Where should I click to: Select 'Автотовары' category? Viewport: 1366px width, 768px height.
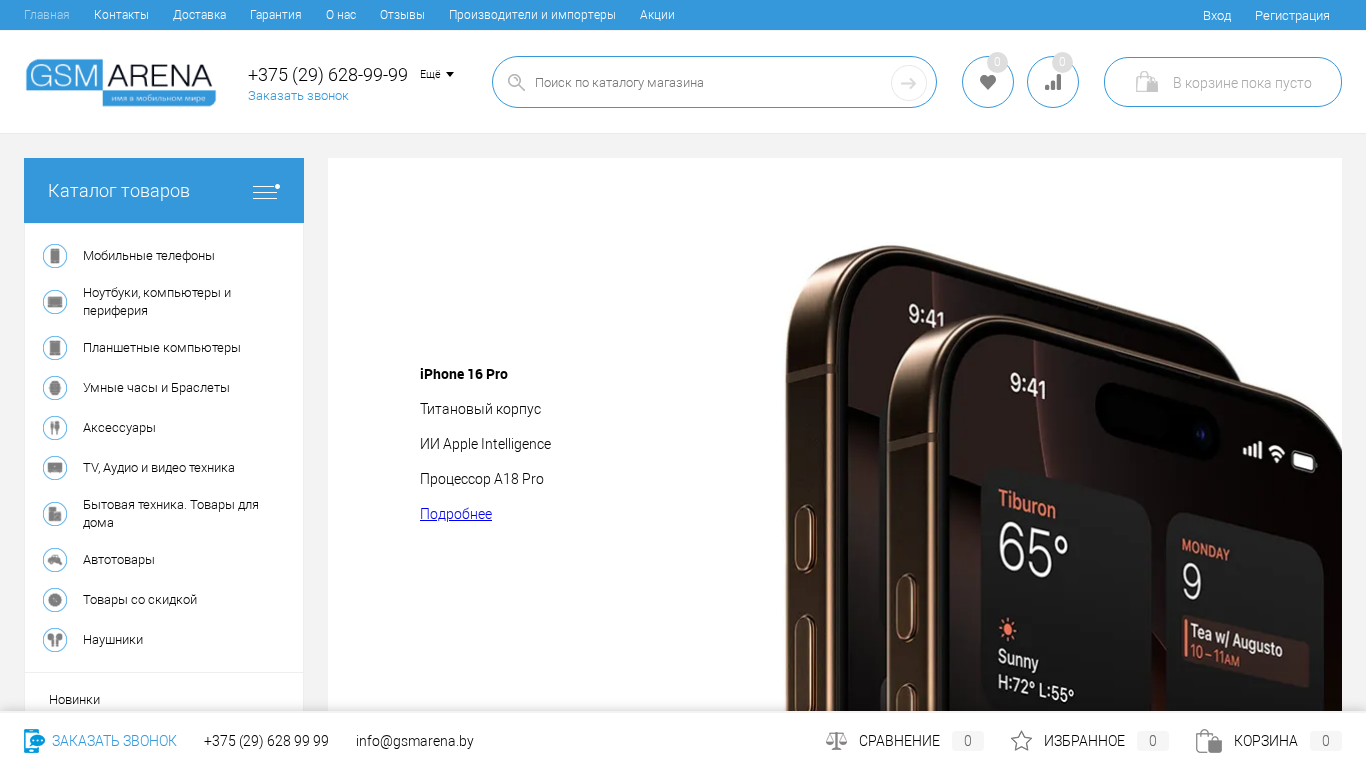coord(119,560)
